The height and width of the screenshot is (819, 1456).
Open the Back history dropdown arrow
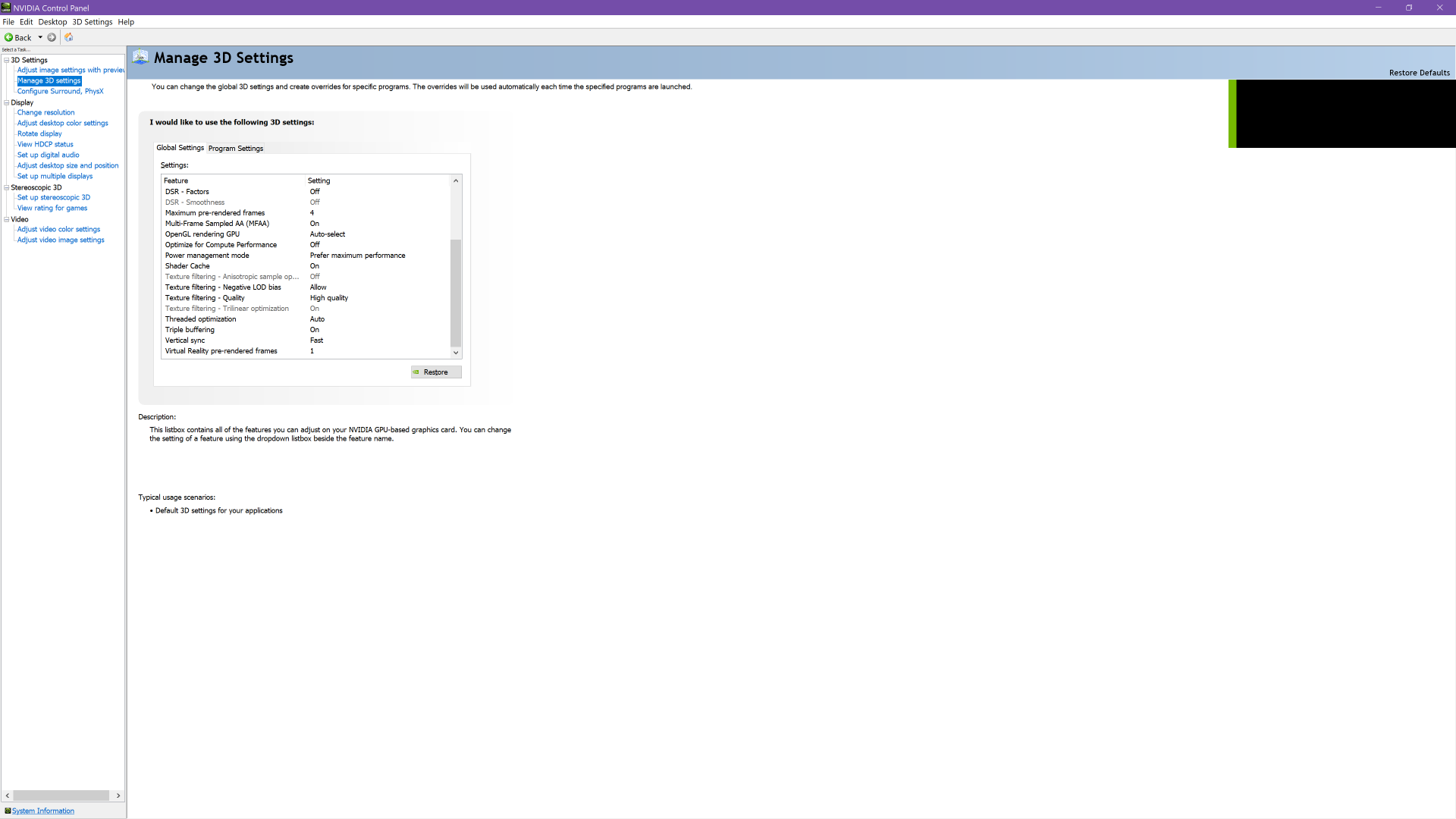click(x=40, y=37)
